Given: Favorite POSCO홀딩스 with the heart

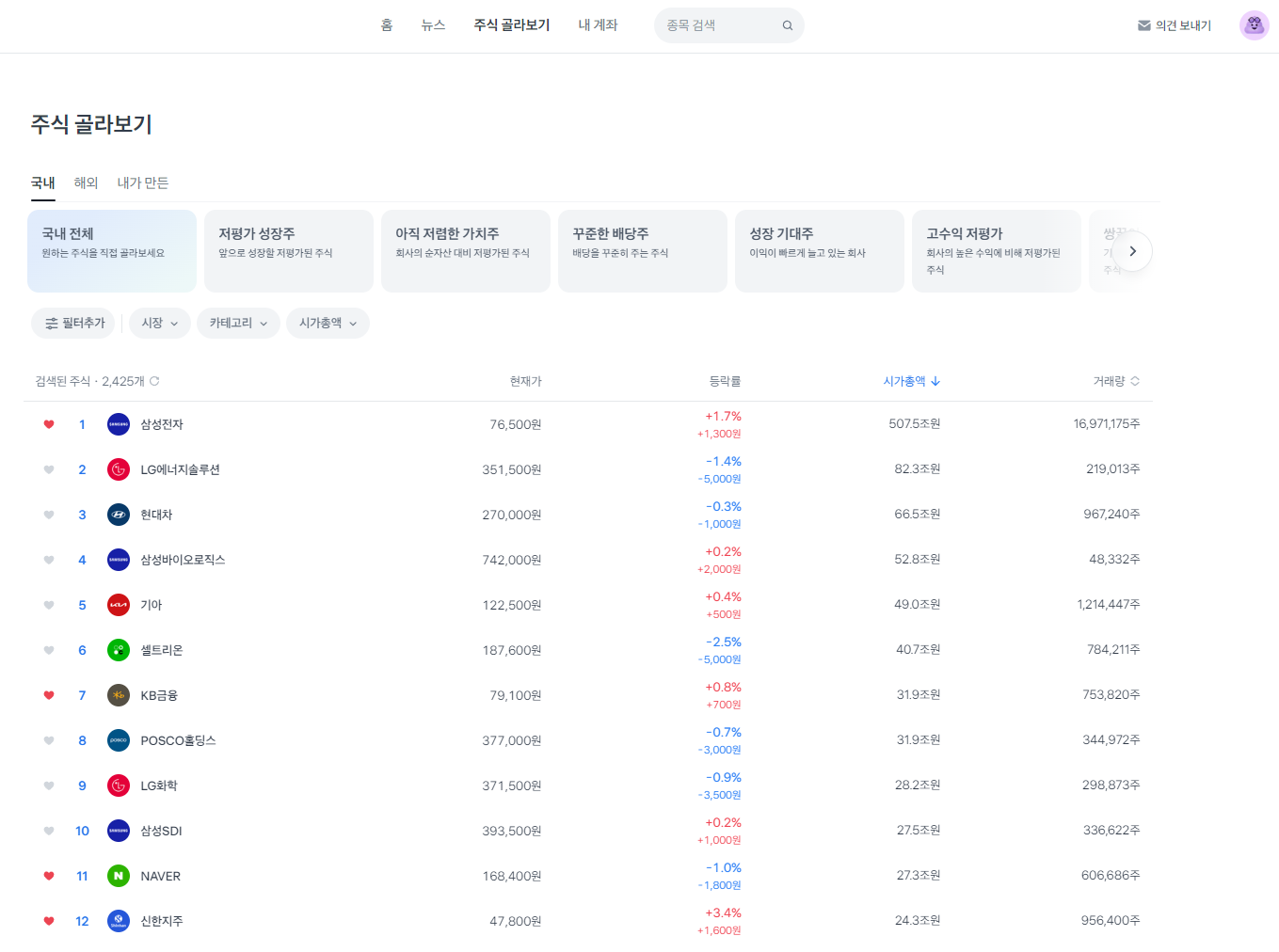Looking at the screenshot, I should 49,740.
